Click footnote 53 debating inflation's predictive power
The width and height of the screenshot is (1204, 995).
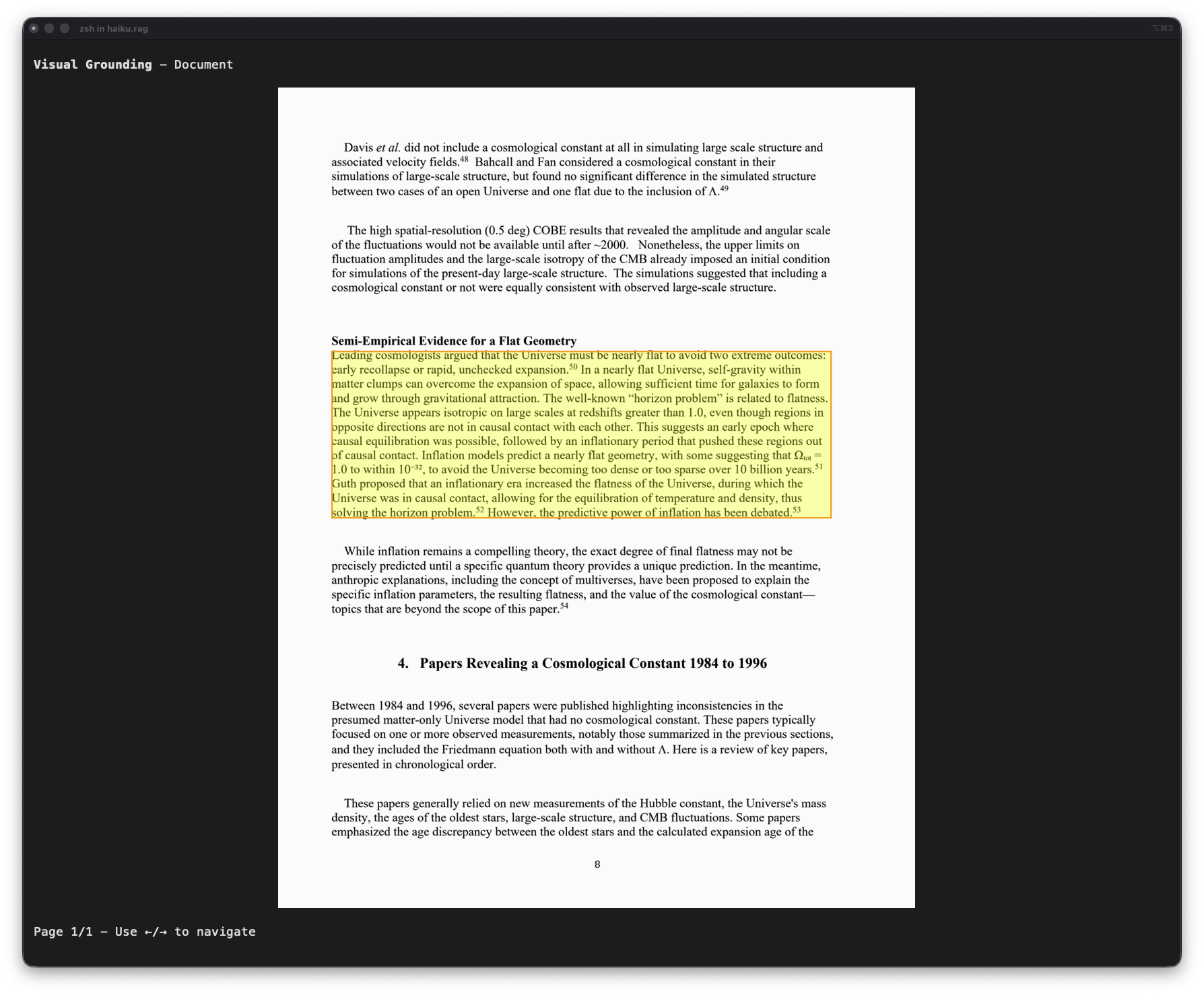tap(795, 508)
